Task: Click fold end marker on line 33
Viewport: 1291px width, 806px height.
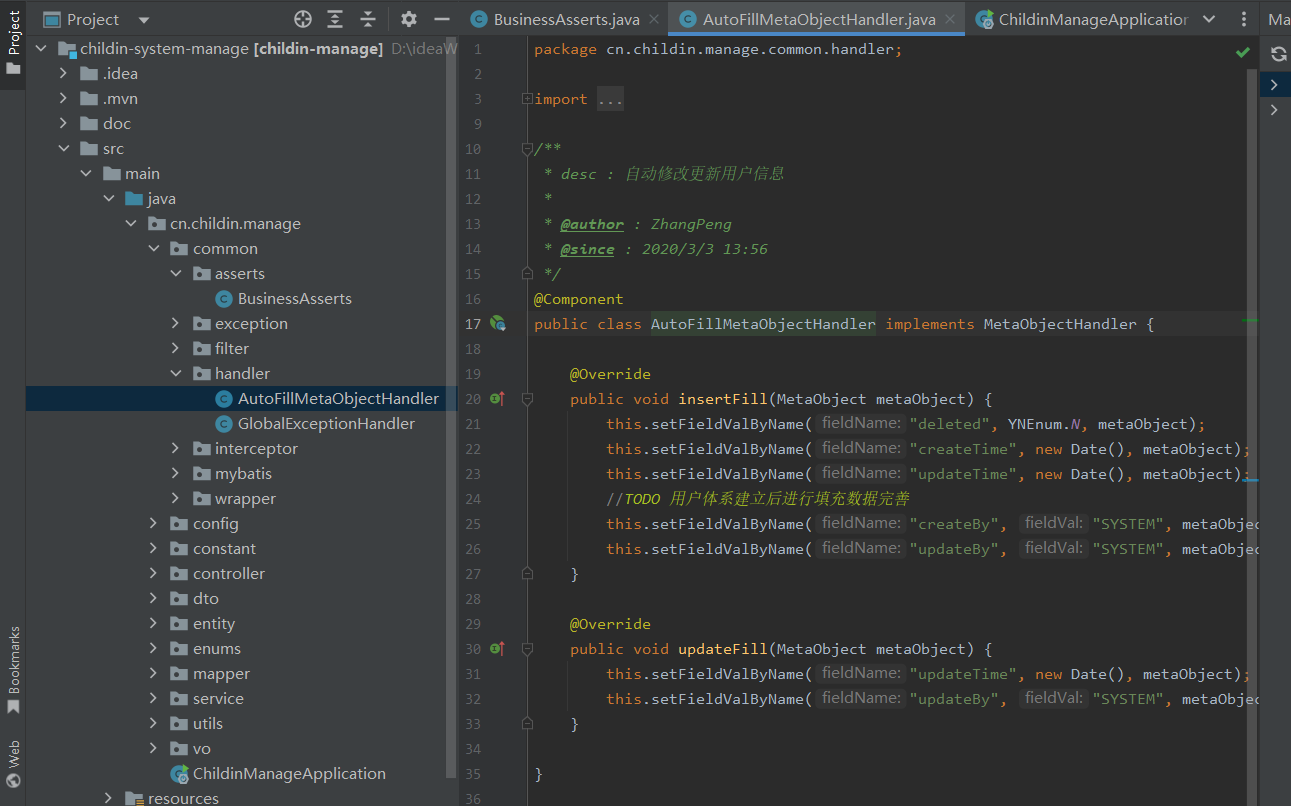Action: coord(527,724)
